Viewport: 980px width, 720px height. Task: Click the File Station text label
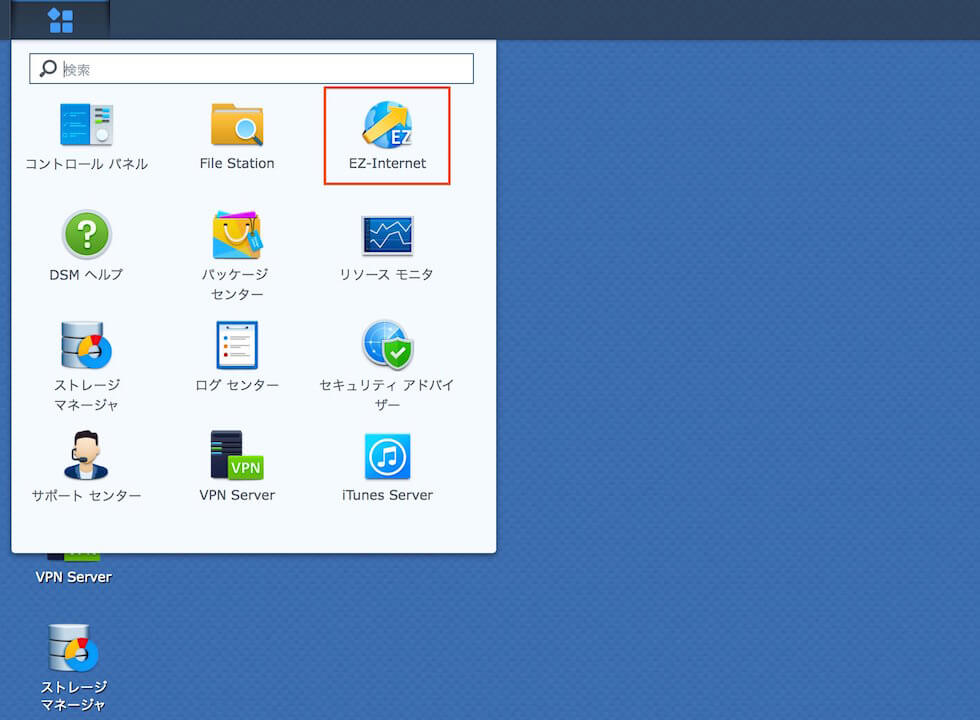coord(237,164)
